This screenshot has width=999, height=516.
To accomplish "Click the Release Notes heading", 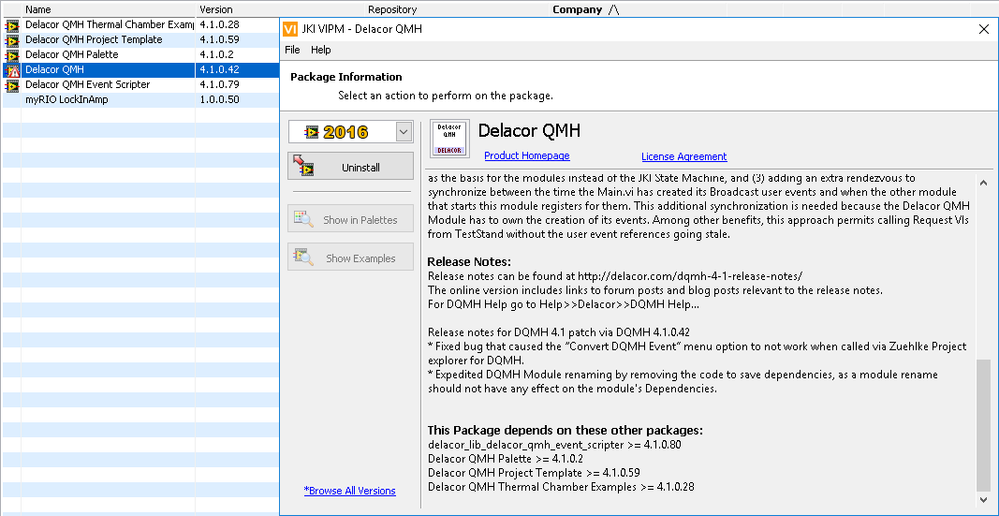I will [470, 262].
